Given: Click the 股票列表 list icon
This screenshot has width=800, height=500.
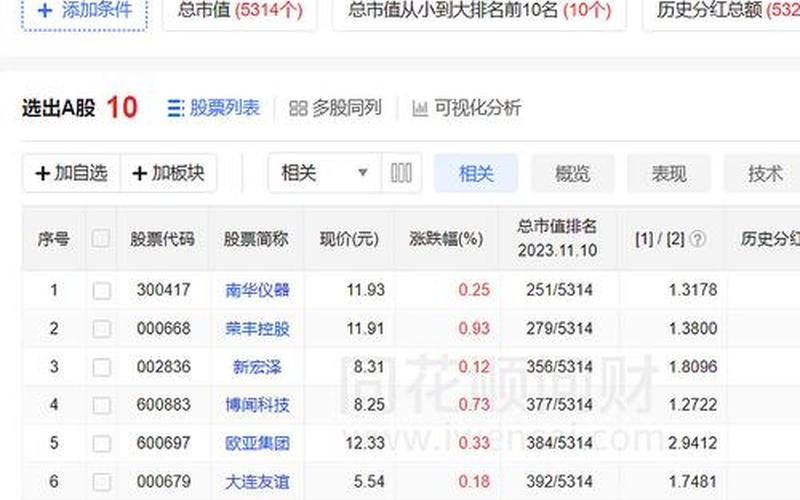Looking at the screenshot, I should point(176,109).
